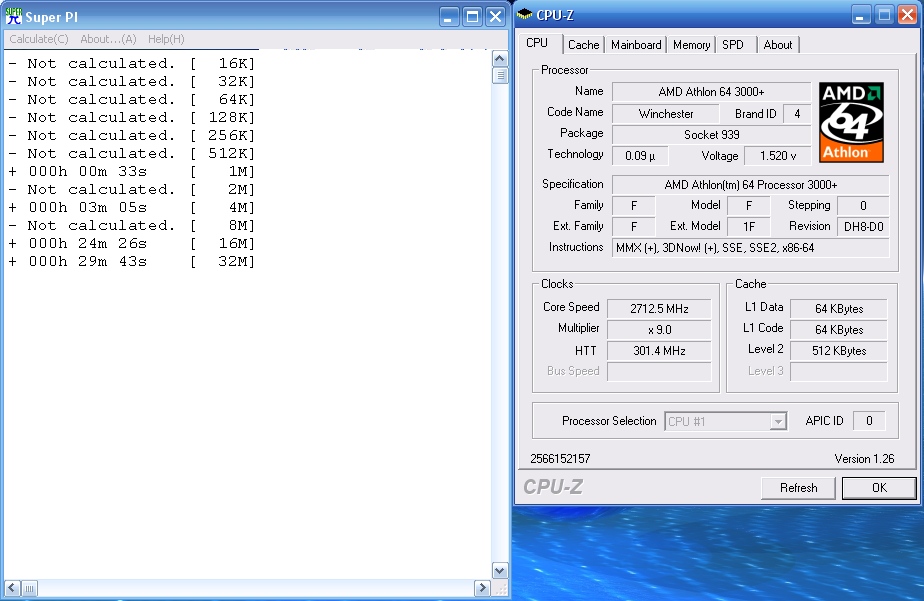Click the Instructions field listing MMX, SSE
Screen dimensions: 924x601
(750, 248)
